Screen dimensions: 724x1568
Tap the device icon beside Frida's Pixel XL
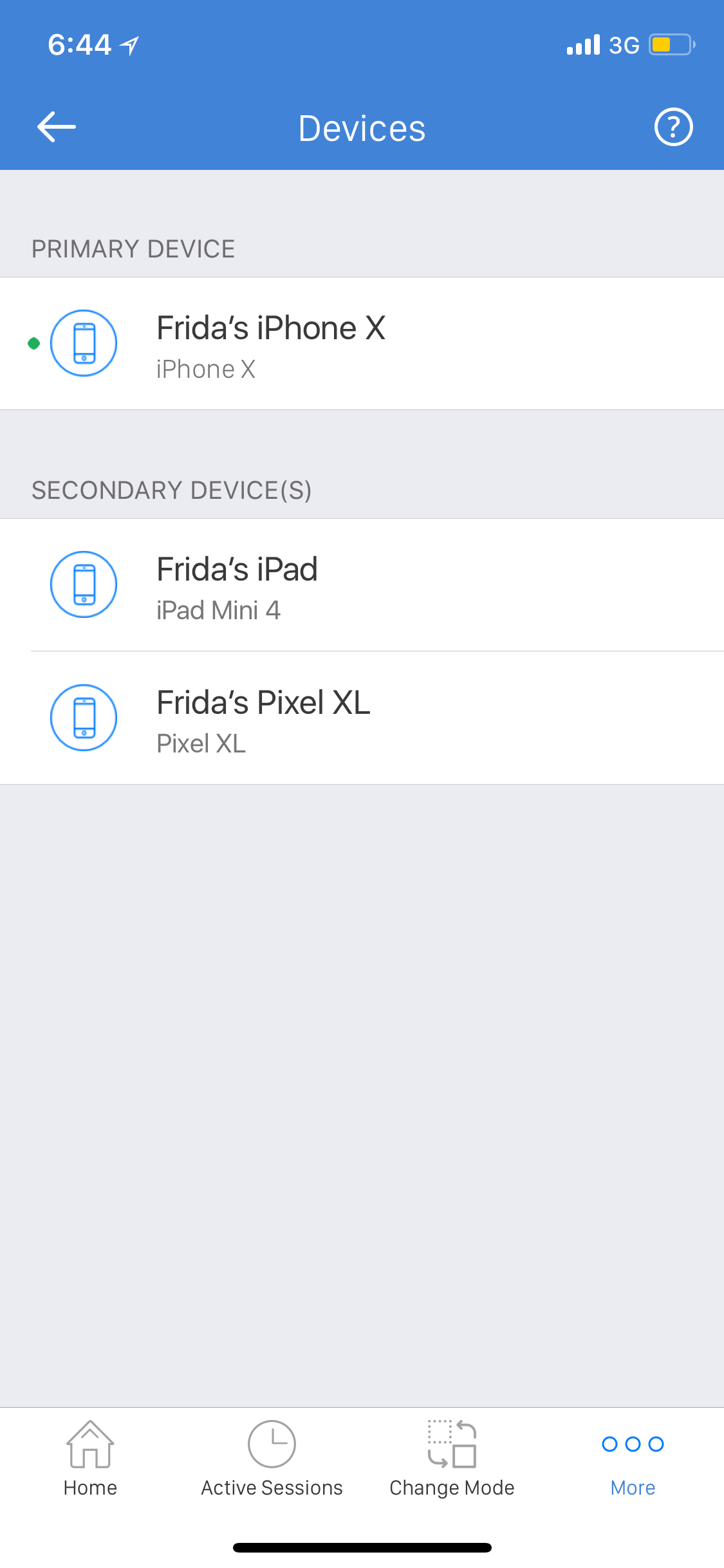pyautogui.click(x=84, y=718)
